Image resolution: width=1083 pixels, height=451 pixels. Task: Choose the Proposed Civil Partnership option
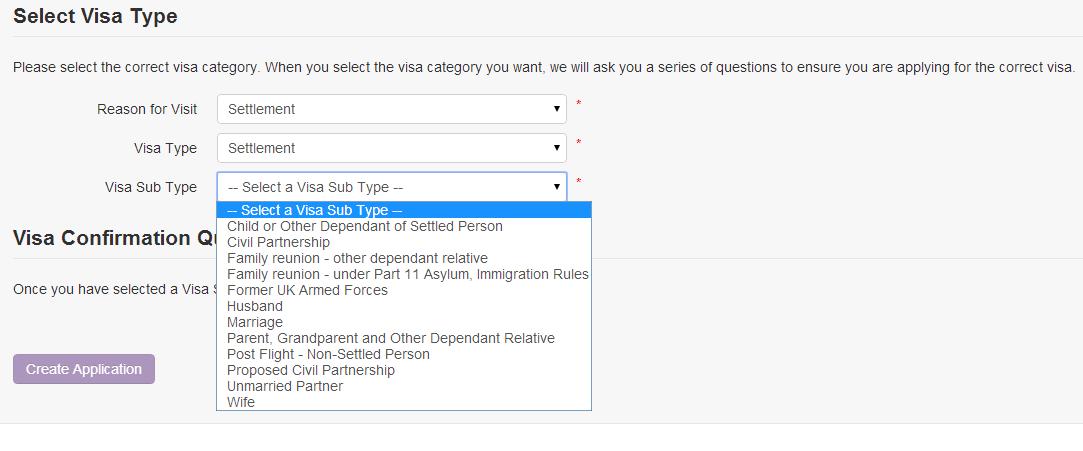[x=310, y=370]
